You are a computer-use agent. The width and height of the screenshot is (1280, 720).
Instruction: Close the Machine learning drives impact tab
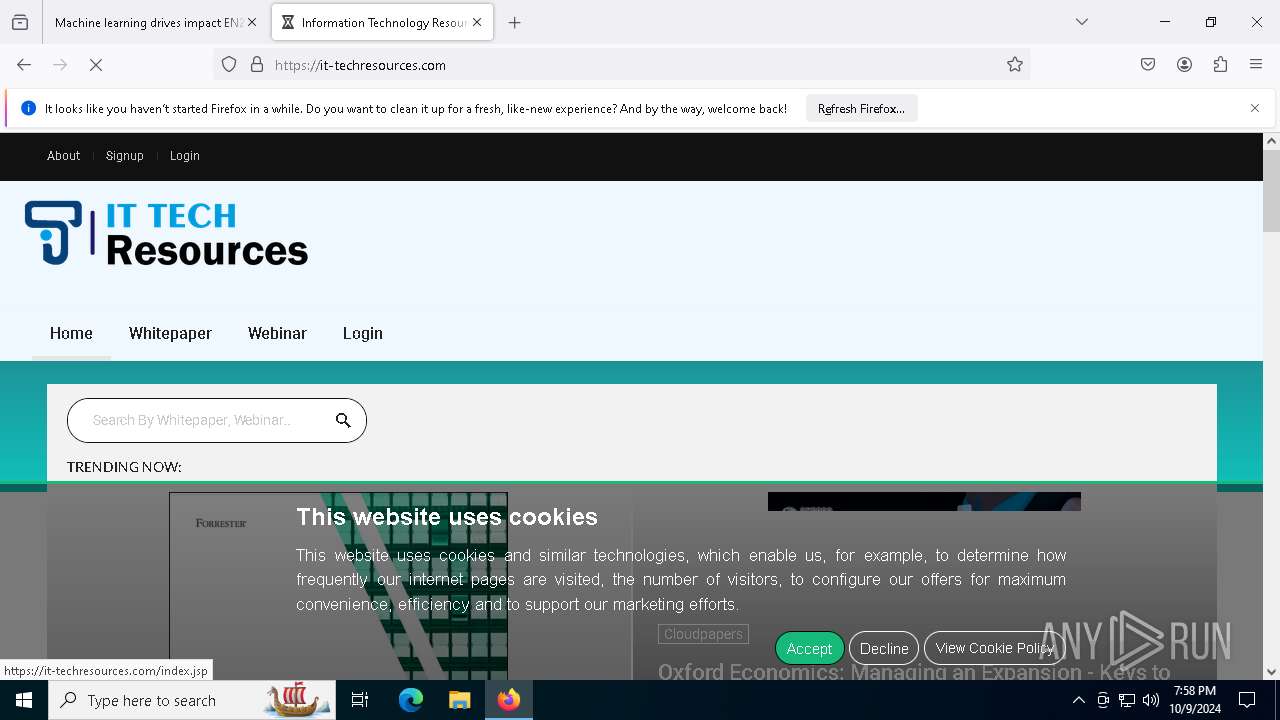[252, 22]
